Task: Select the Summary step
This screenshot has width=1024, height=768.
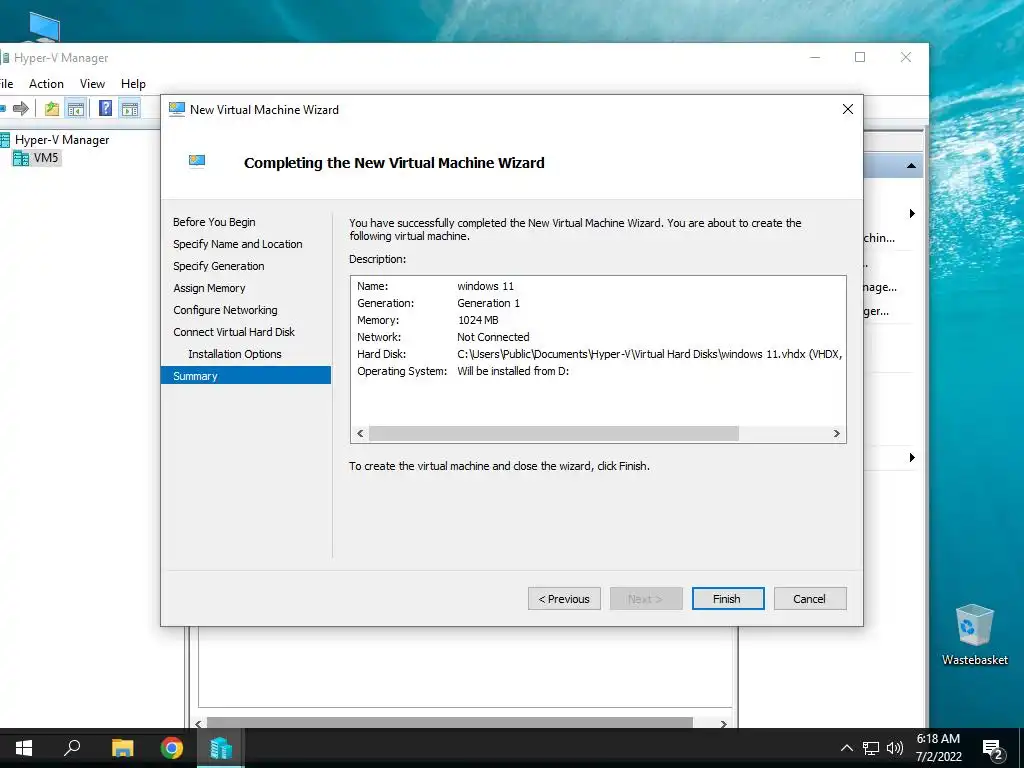Action: (246, 376)
